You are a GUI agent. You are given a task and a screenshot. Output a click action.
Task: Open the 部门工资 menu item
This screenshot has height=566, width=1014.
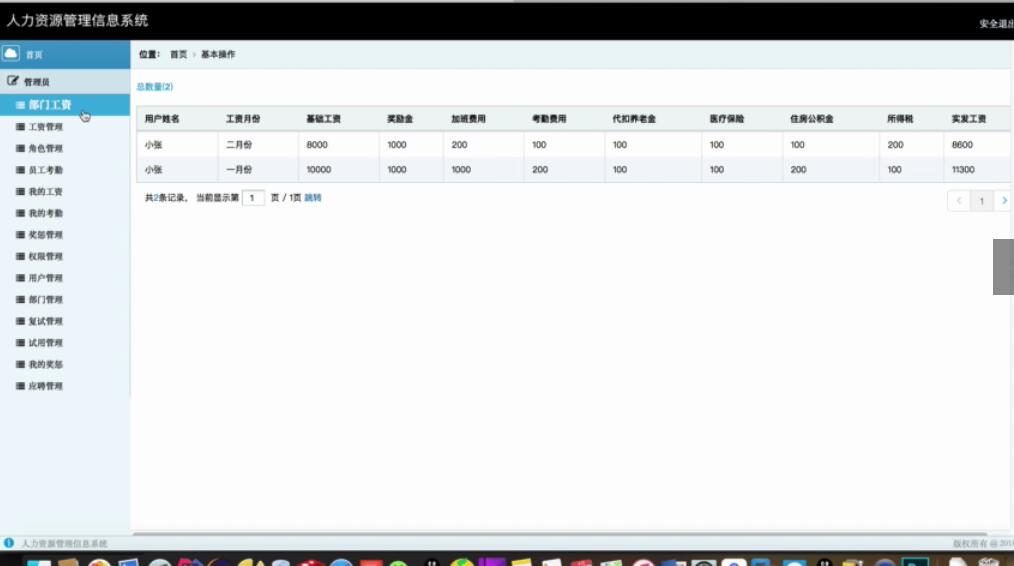tap(65, 105)
